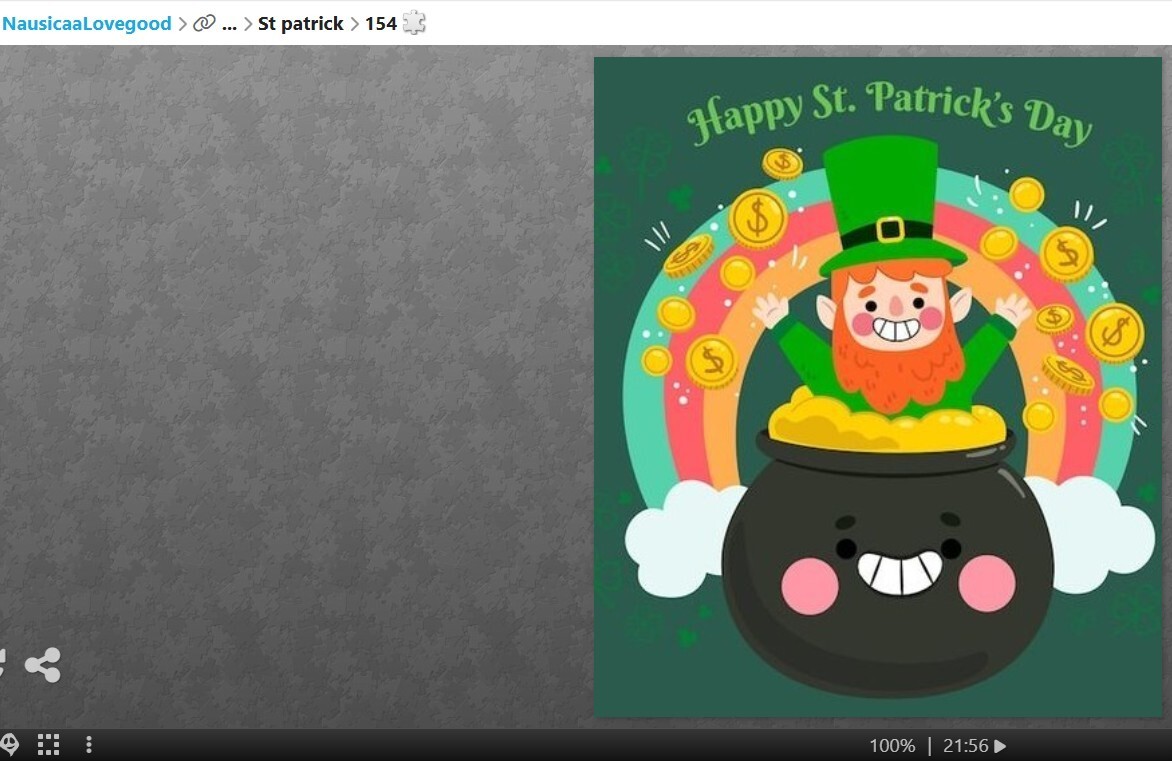The height and width of the screenshot is (767, 1172).
Task: Click the play triangle beside the timer
Action: (1000, 746)
